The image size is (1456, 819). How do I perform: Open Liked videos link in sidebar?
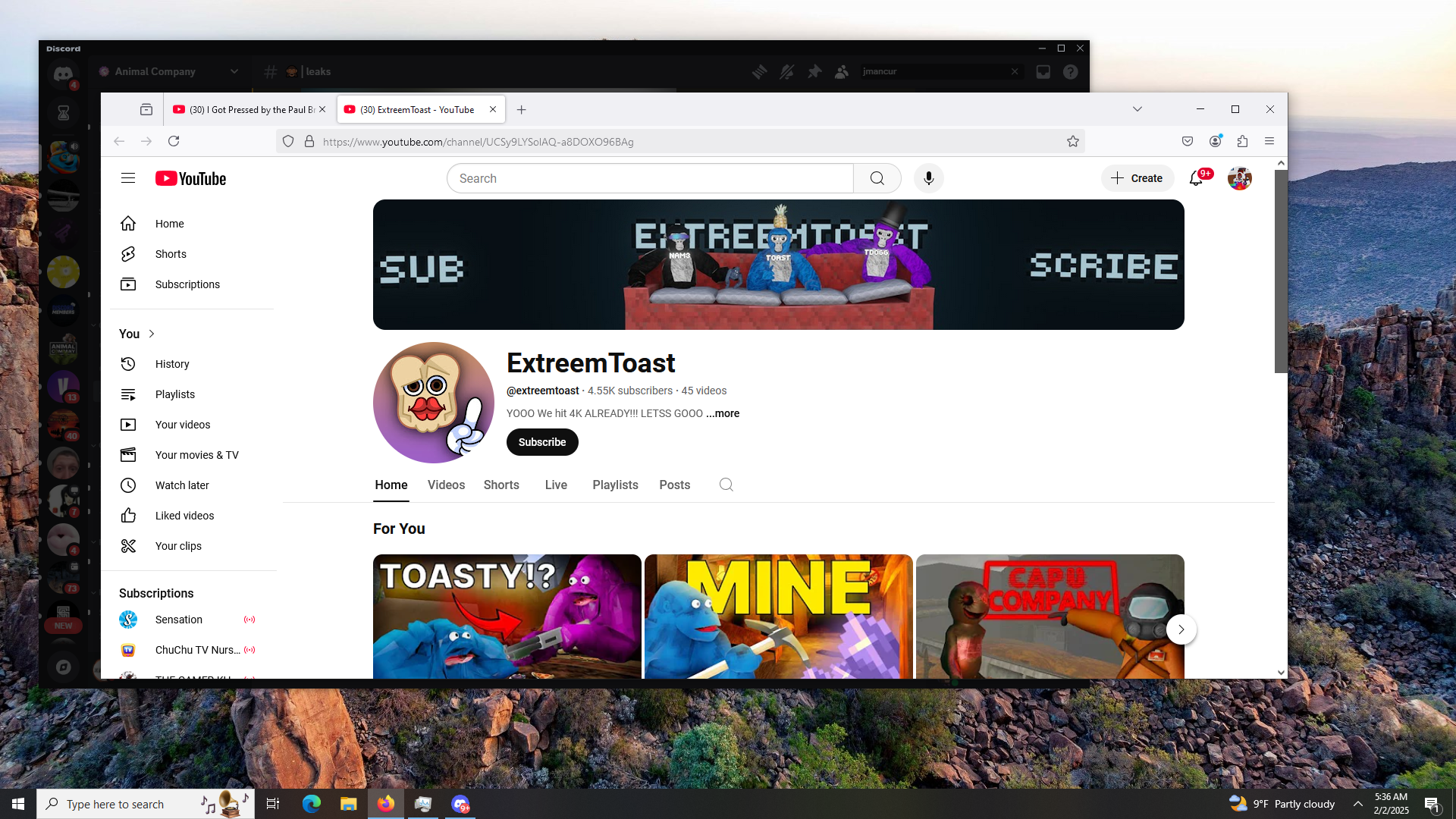[184, 516]
